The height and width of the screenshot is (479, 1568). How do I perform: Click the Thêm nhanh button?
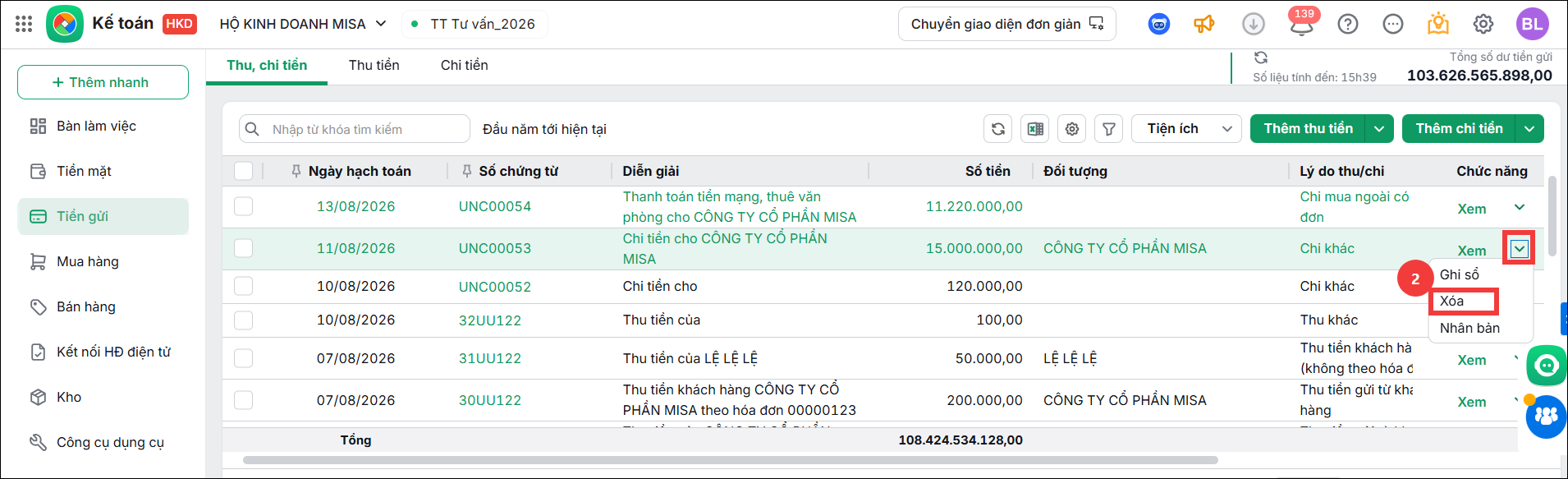[x=103, y=82]
